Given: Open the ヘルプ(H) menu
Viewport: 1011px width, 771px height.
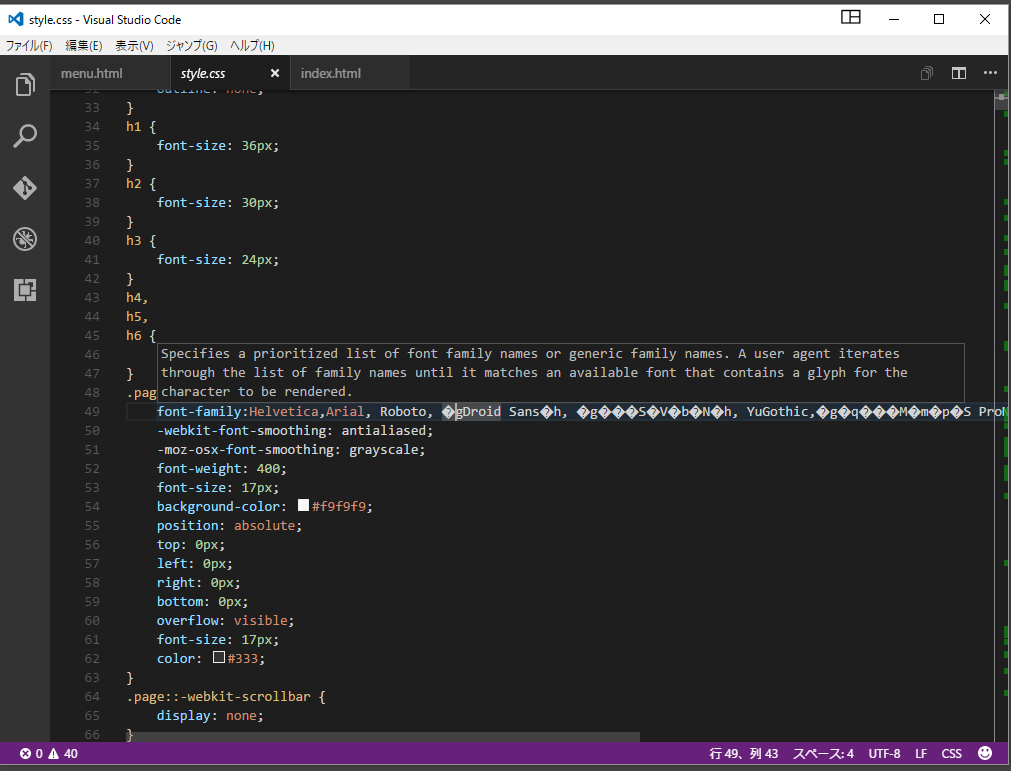Looking at the screenshot, I should click(252, 45).
